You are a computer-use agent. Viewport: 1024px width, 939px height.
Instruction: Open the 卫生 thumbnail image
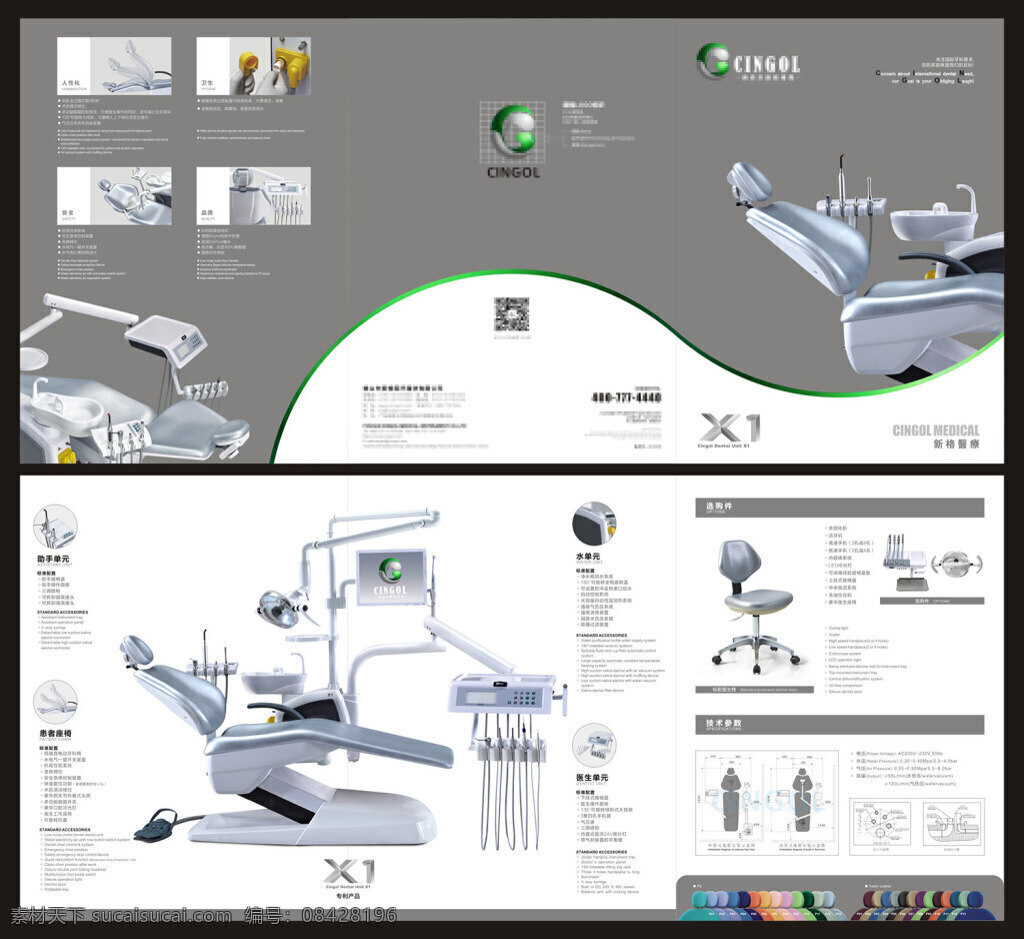point(253,66)
